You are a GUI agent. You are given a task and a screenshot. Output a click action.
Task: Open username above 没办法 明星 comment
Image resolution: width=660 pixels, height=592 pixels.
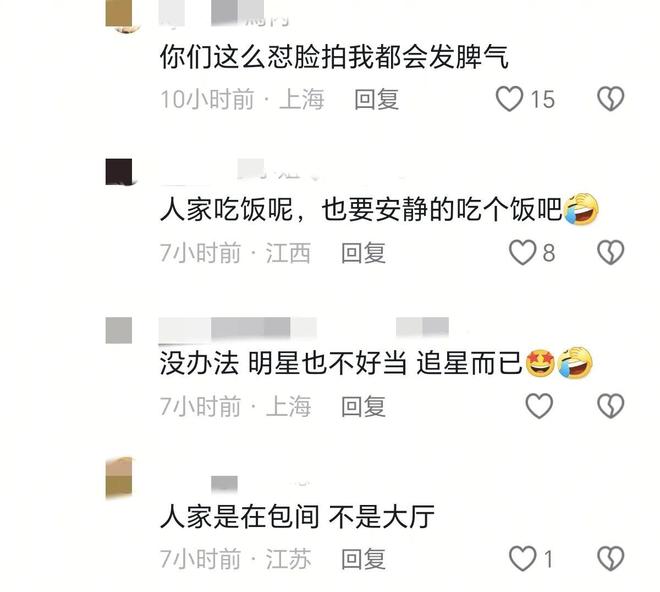[x=304, y=329]
